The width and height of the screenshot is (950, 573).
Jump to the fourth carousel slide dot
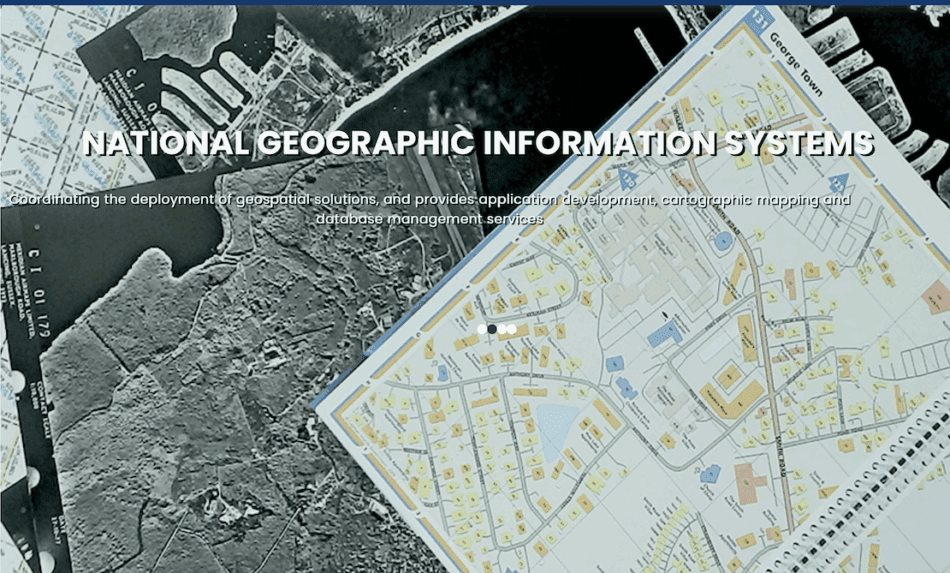512,328
